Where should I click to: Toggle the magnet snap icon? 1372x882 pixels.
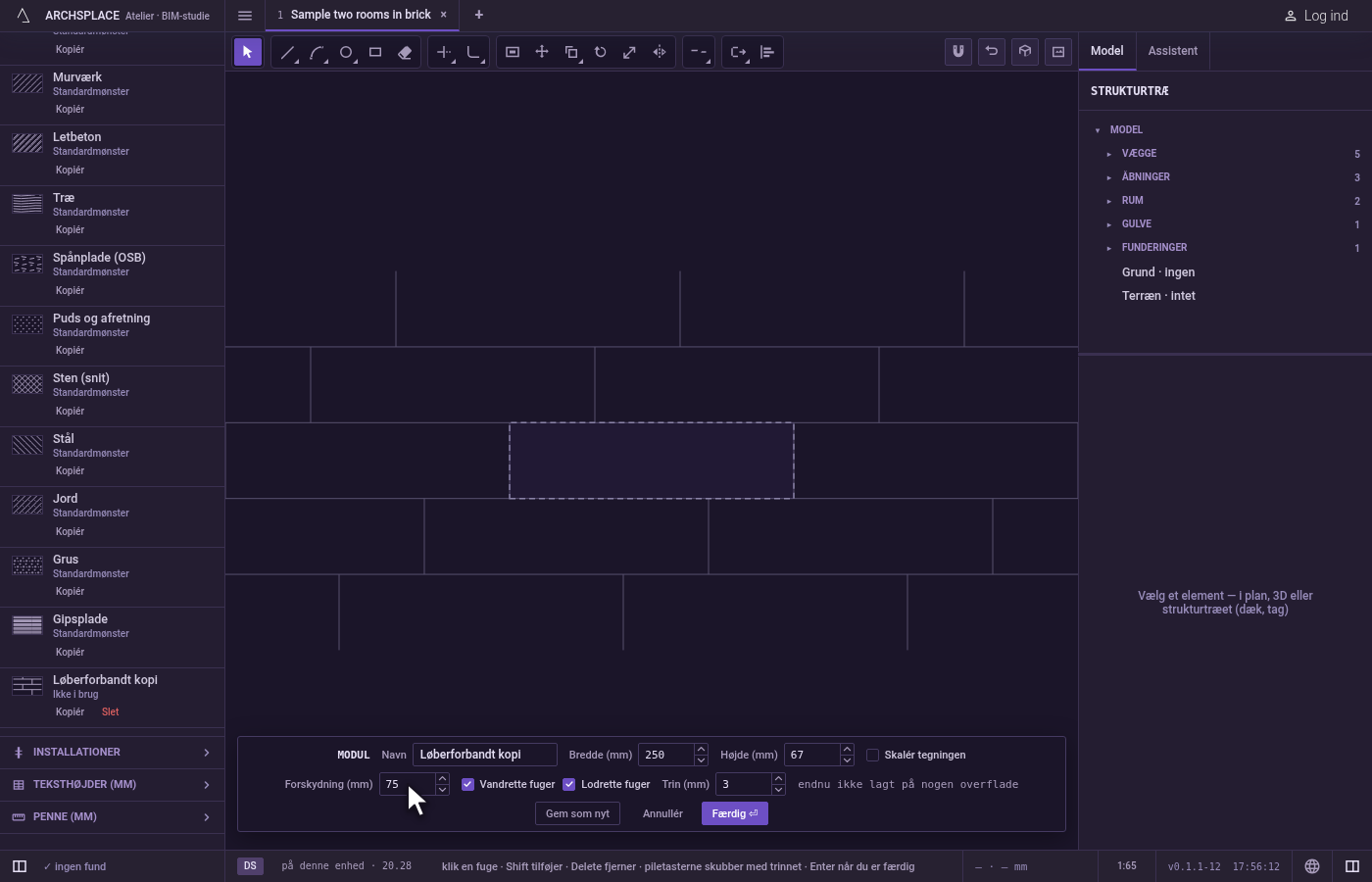click(958, 52)
